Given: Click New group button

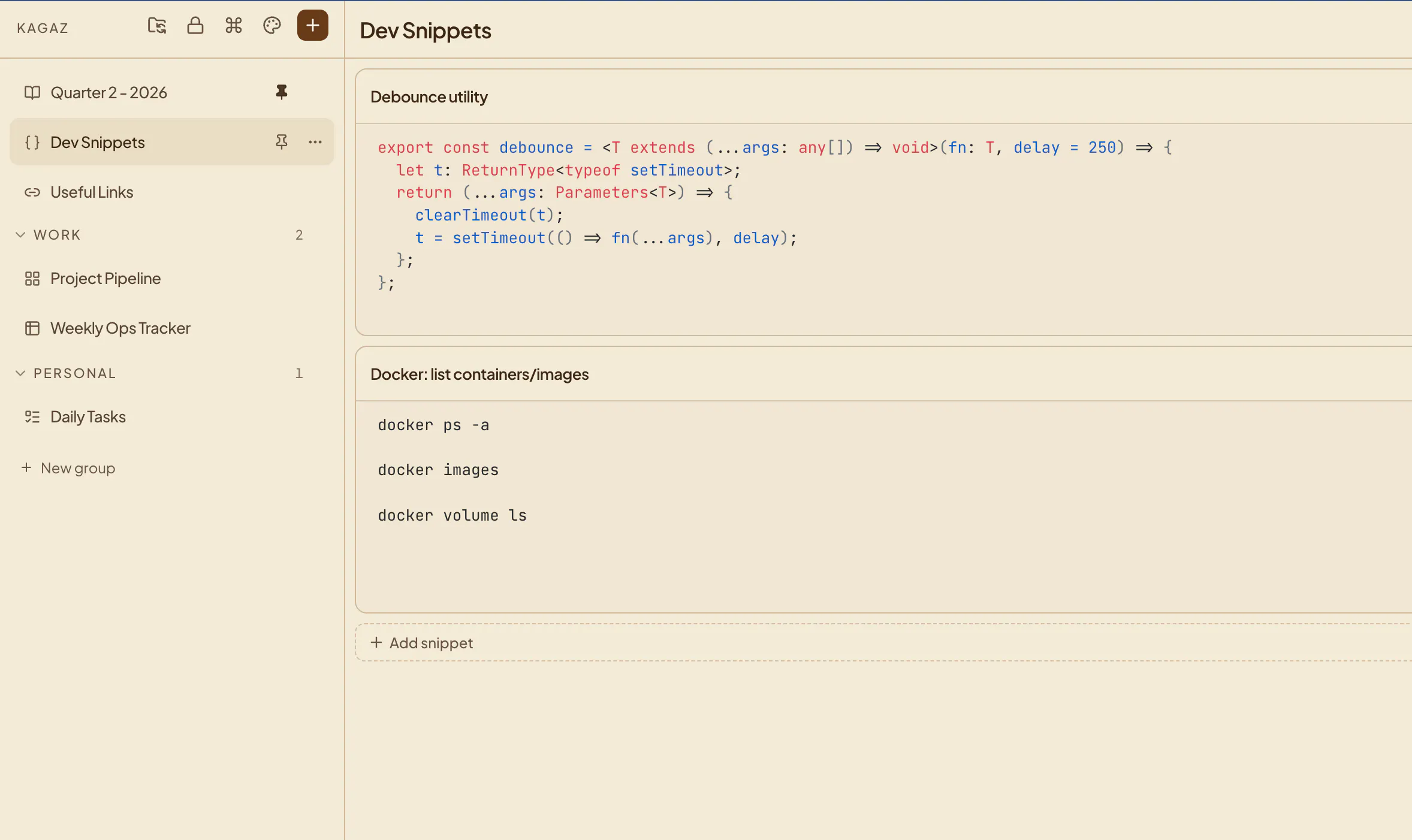Looking at the screenshot, I should click(x=68, y=468).
